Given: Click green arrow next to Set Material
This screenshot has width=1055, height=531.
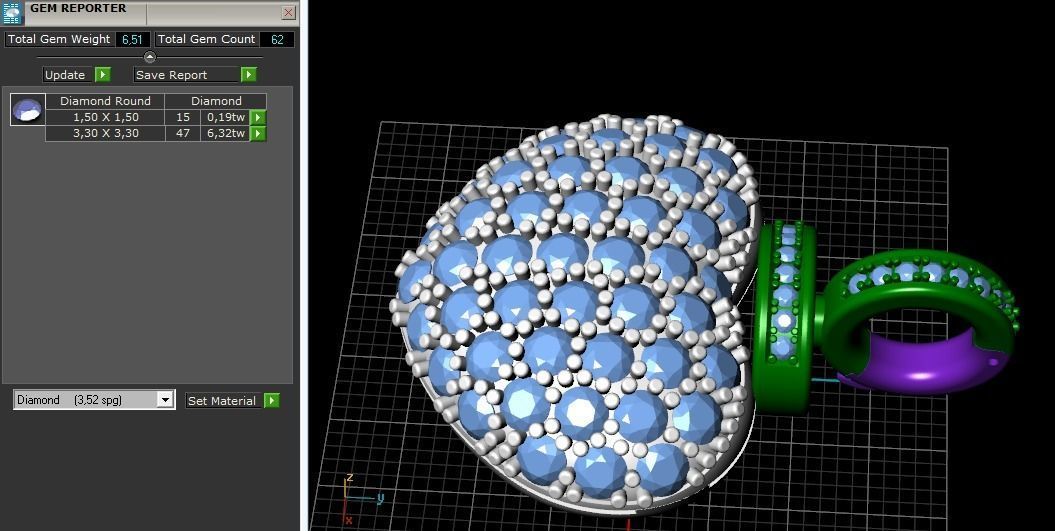Looking at the screenshot, I should point(271,400).
